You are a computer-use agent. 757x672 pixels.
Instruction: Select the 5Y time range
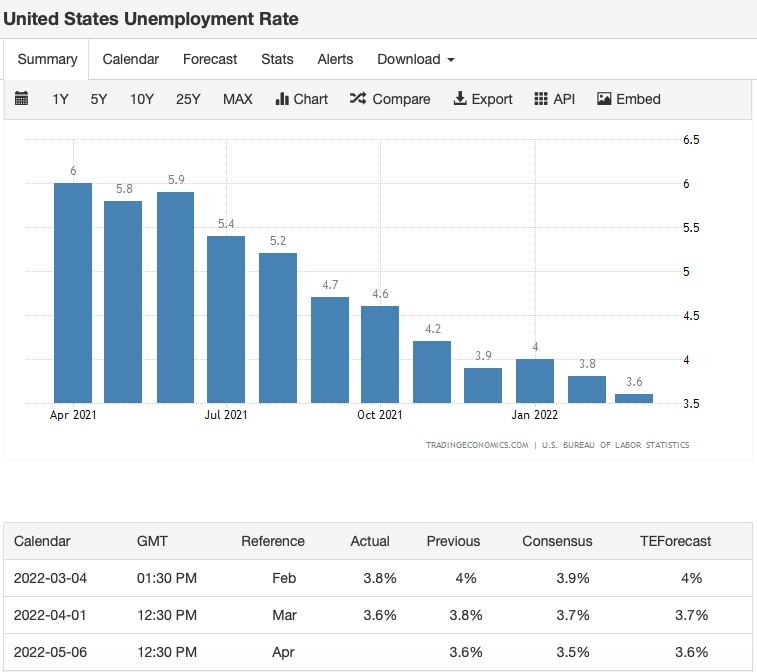[98, 99]
